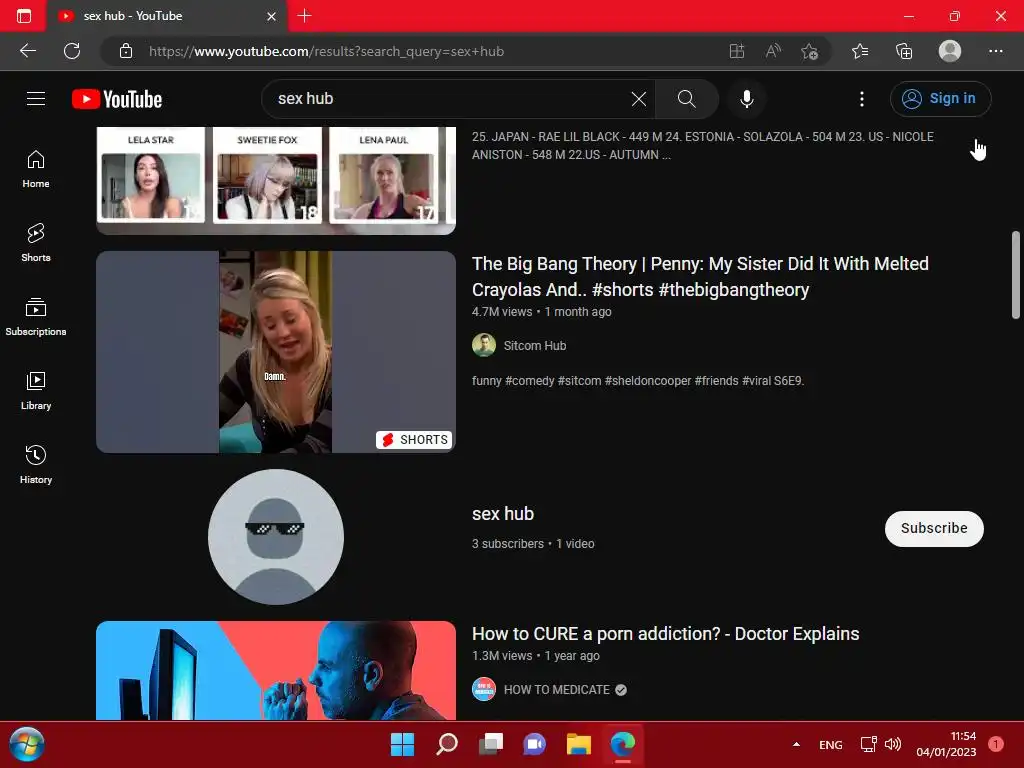Screen dimensions: 1024x768
Task: Open the porn addiction Doctor Explains video
Action: point(665,633)
